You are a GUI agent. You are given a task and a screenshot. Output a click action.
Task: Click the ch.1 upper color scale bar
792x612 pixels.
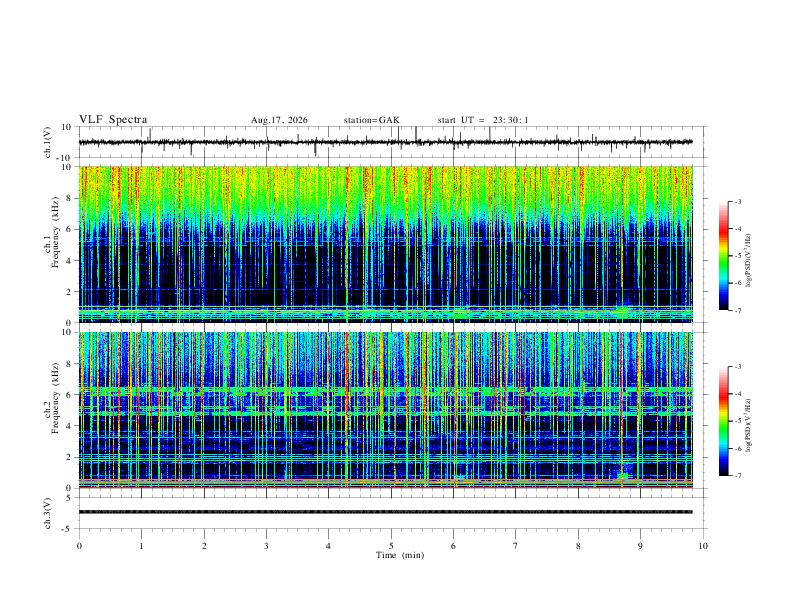[724, 256]
